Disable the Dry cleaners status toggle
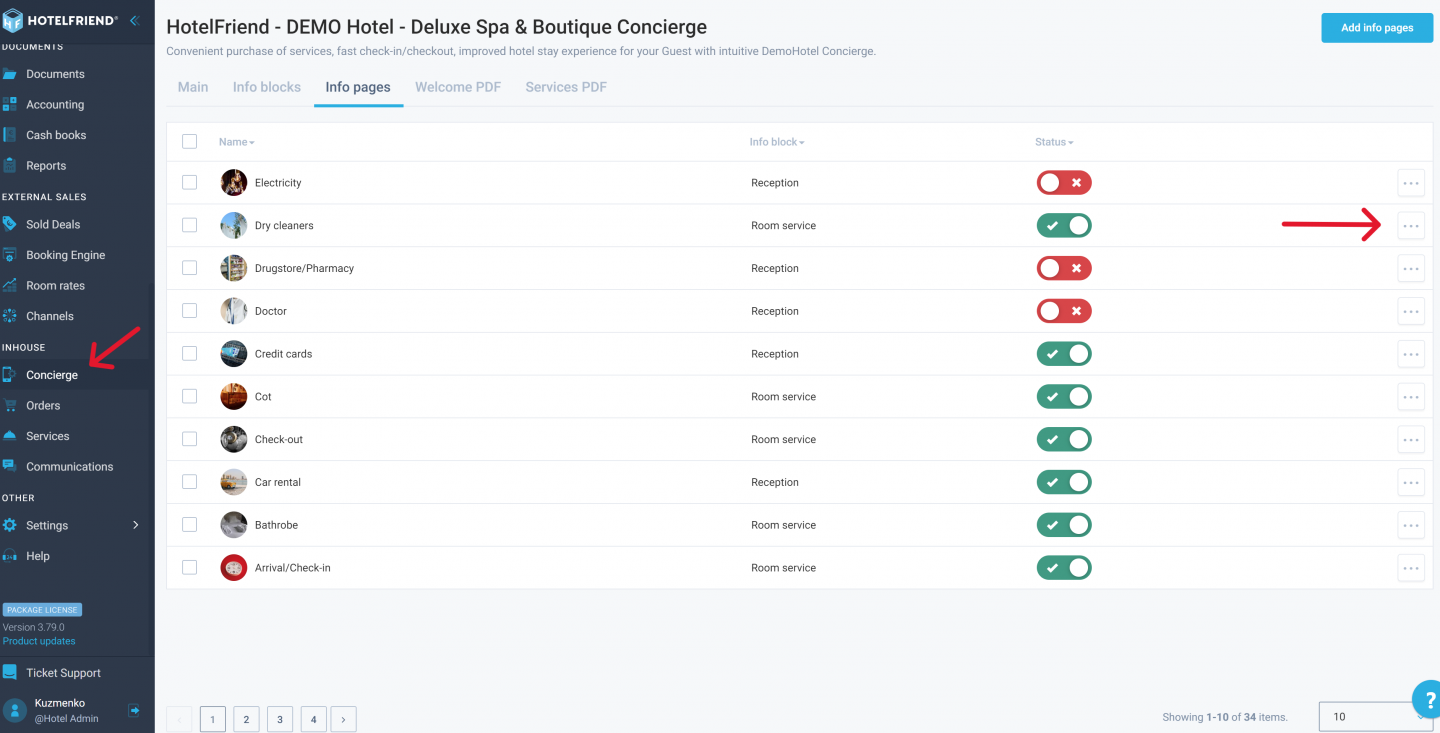This screenshot has width=1440, height=733. [1064, 226]
